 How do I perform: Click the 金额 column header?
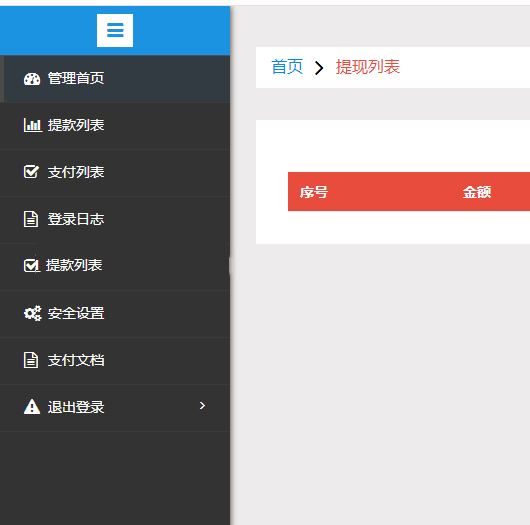point(477,192)
